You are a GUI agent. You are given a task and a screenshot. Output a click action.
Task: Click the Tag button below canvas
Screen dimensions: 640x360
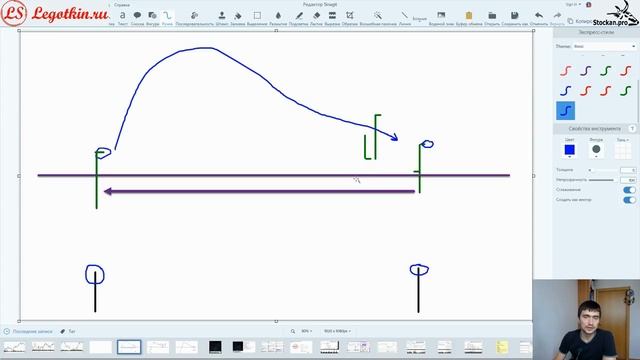pyautogui.click(x=68, y=331)
